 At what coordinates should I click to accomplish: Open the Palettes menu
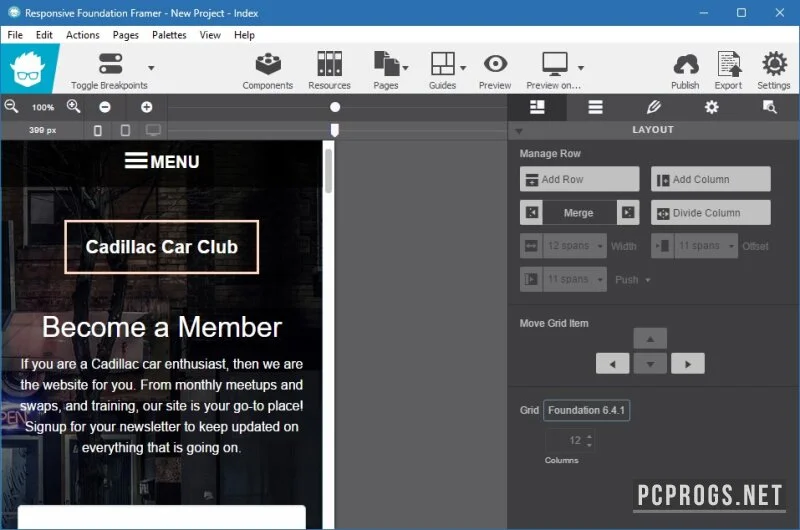tap(169, 35)
